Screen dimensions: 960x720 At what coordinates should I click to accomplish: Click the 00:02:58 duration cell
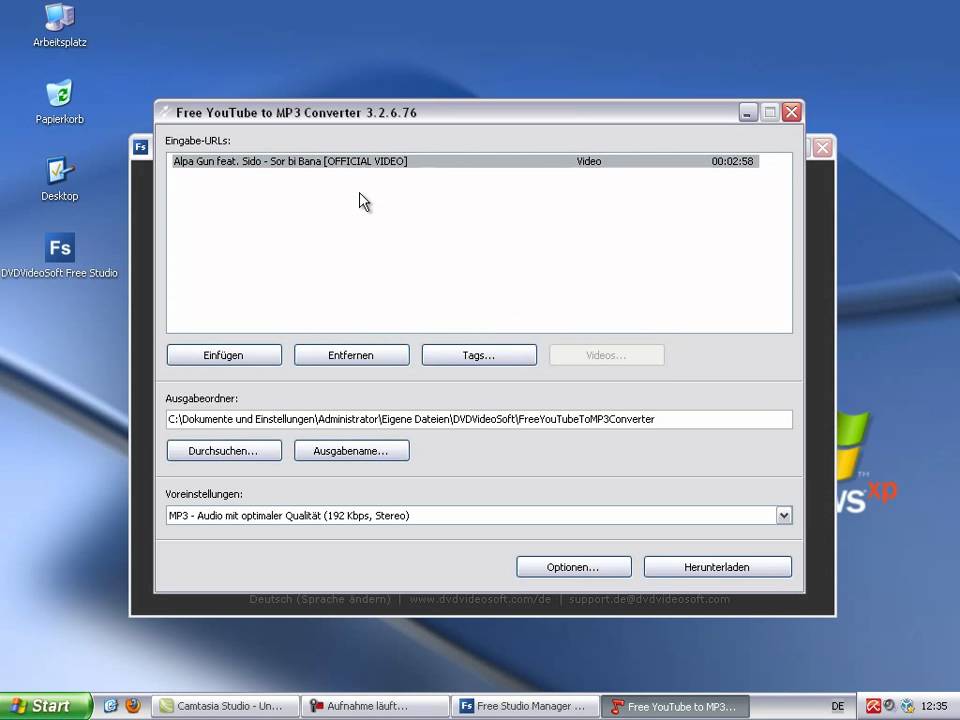732,161
